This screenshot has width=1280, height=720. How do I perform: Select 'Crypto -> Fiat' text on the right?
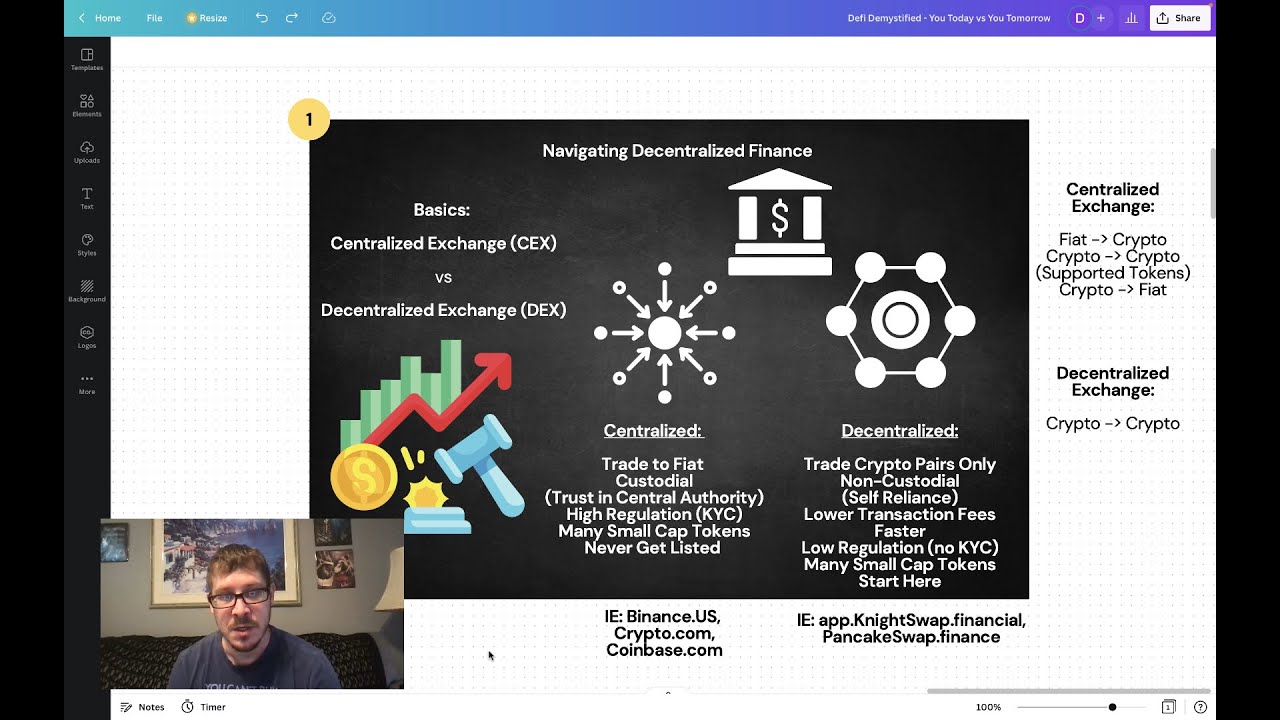[x=1113, y=290]
